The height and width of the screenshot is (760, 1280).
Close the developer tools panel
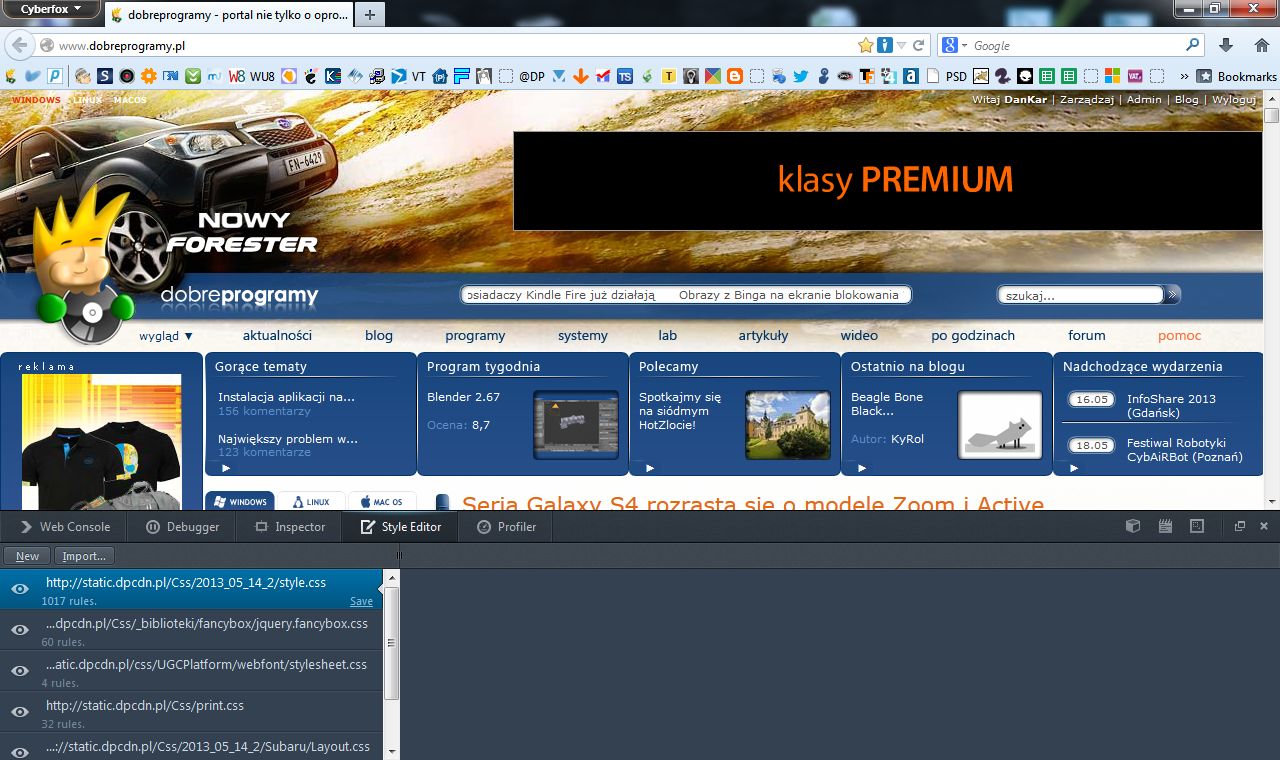pos(1264,526)
